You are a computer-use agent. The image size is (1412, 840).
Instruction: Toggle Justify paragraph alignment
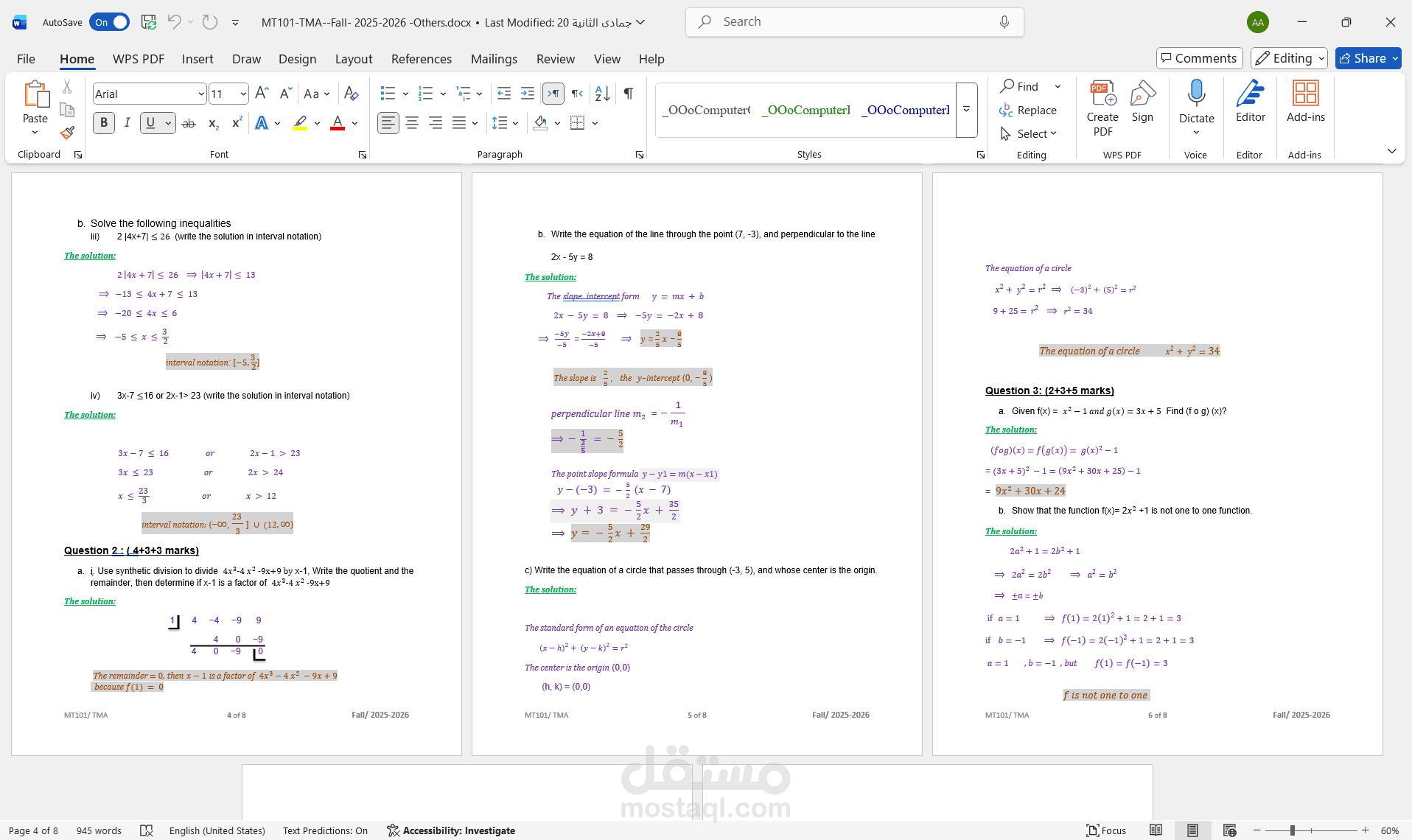click(x=459, y=123)
